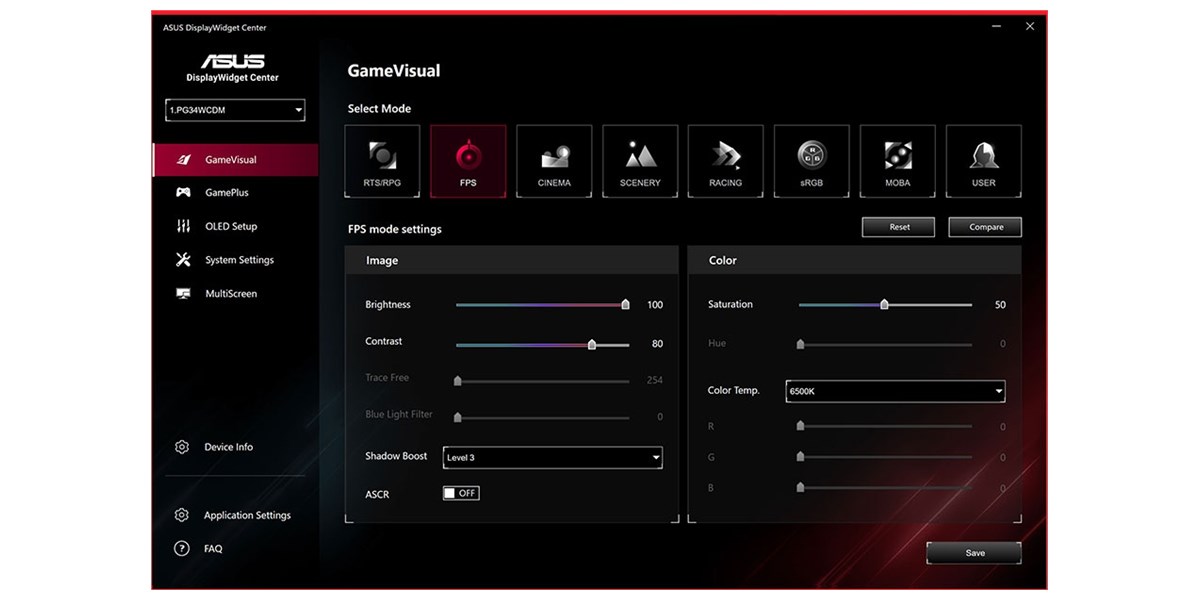This screenshot has width=1200, height=600.
Task: Open the Shadow Boost level dropdown
Action: coord(552,457)
